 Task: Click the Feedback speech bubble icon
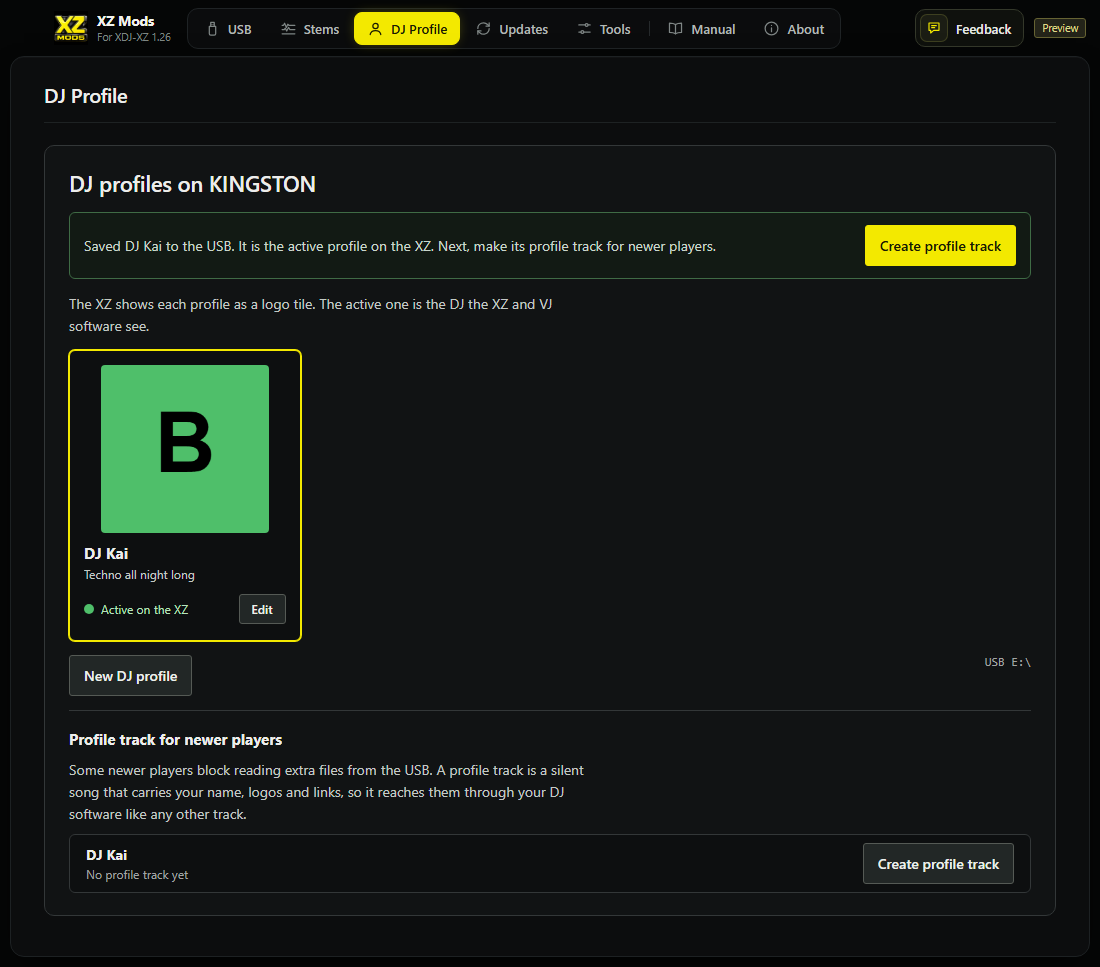[934, 28]
